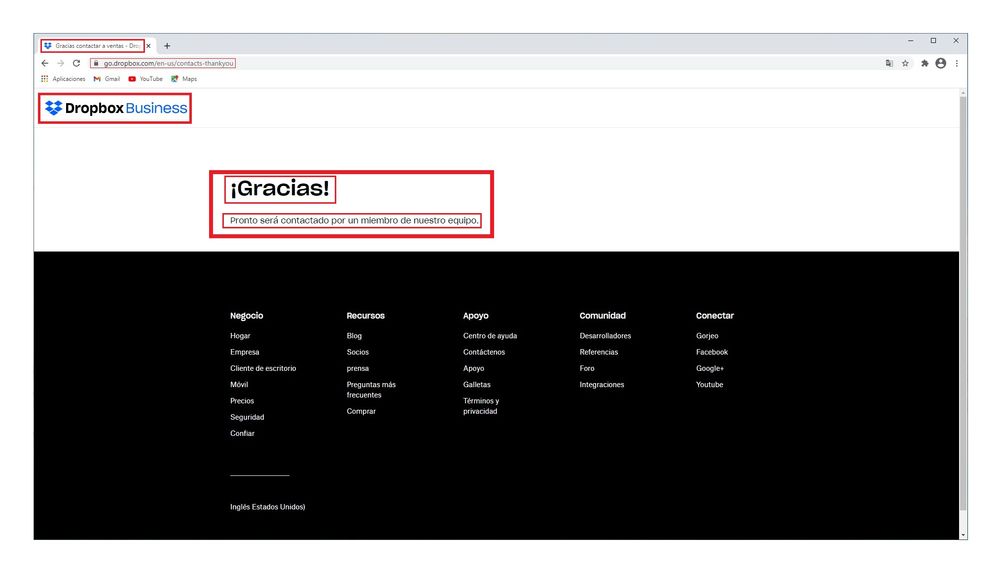Click the 'Precios' footer link

pos(241,400)
